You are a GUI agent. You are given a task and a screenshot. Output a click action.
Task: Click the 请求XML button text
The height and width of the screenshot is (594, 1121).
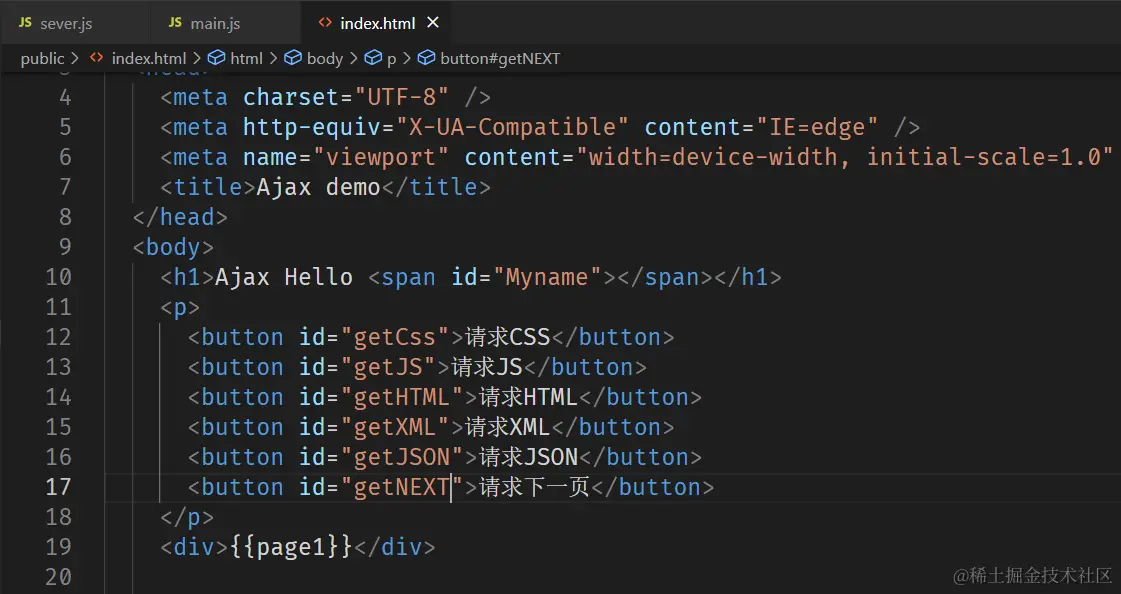[508, 427]
